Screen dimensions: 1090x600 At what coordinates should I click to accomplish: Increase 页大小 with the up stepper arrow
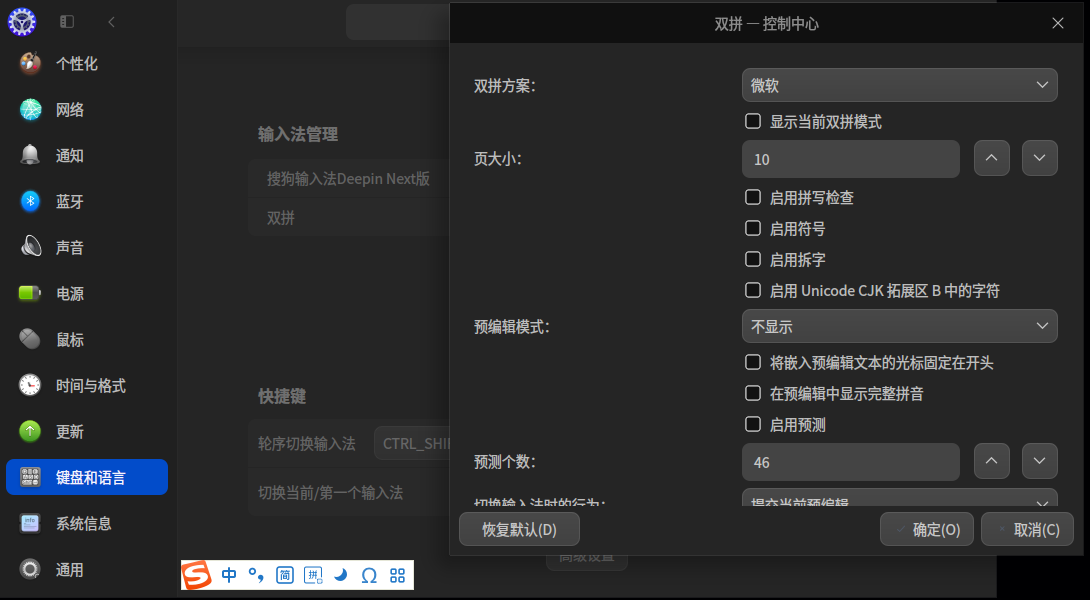(x=991, y=158)
